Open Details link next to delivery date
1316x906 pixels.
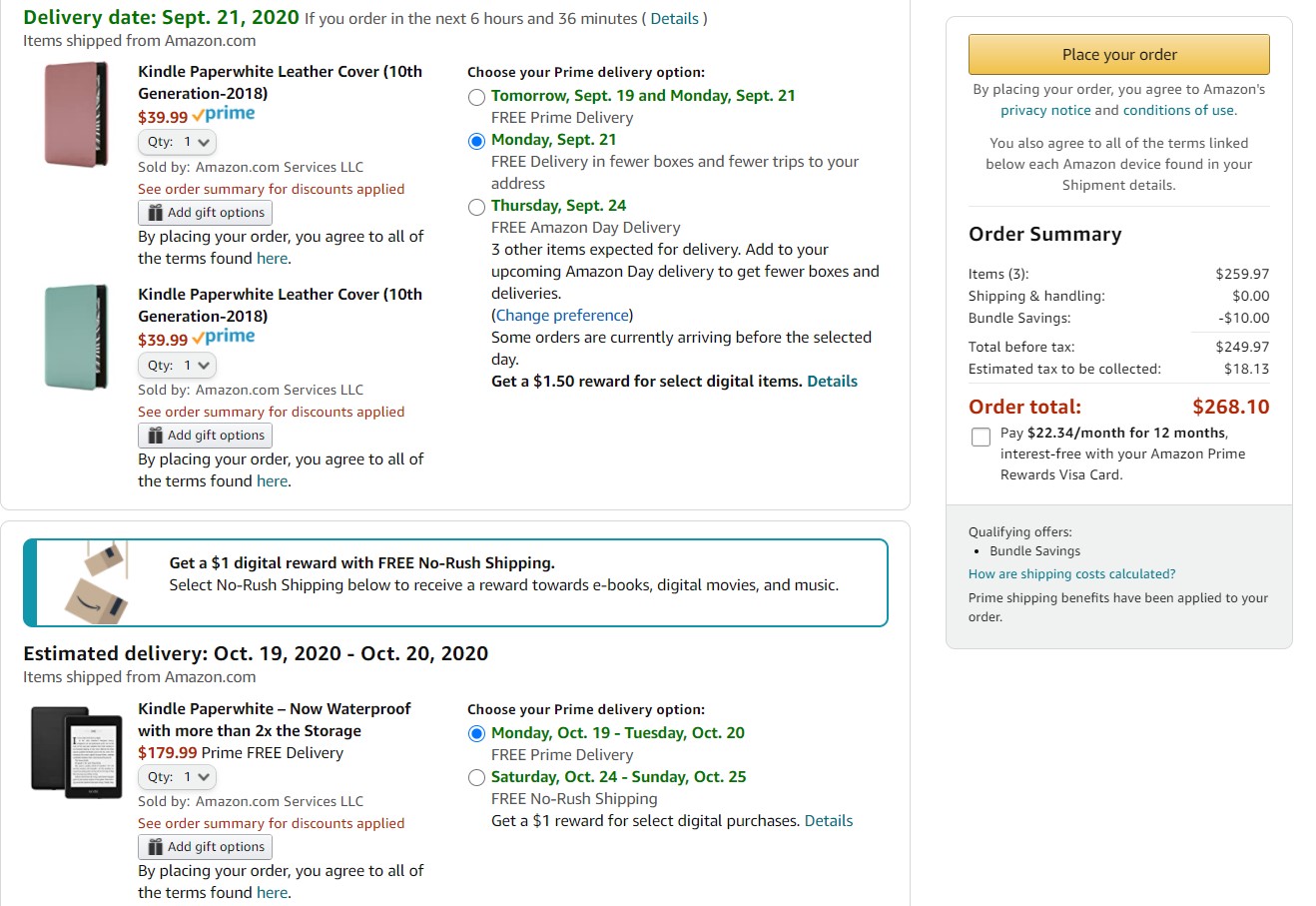coord(674,19)
